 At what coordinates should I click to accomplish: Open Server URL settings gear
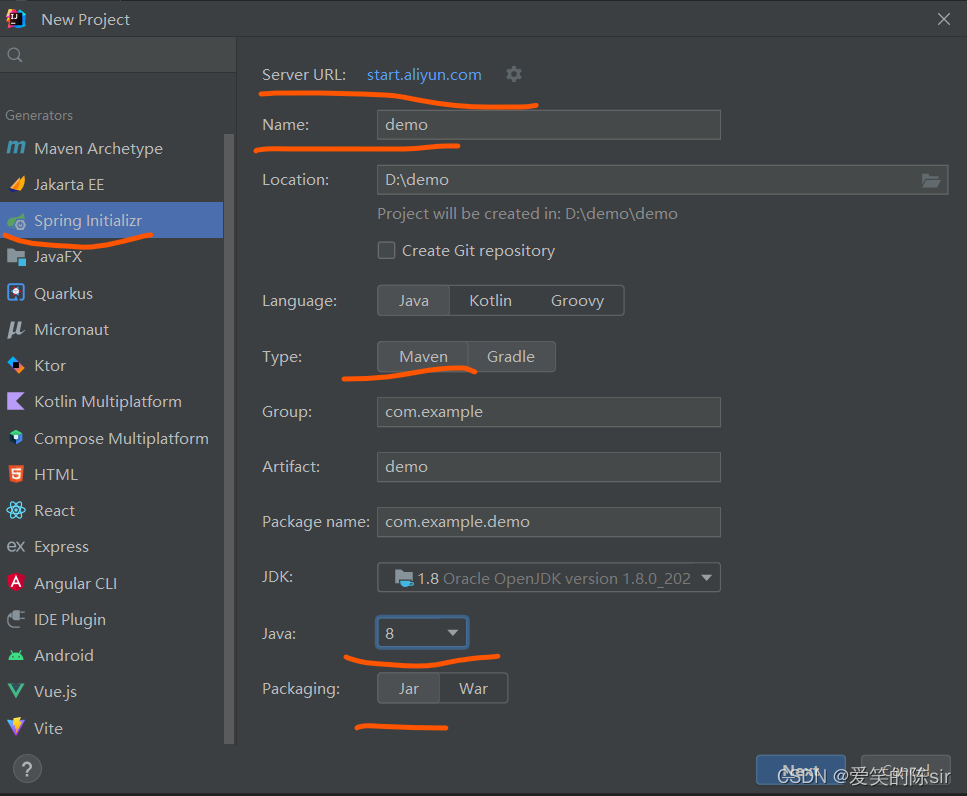pyautogui.click(x=514, y=75)
